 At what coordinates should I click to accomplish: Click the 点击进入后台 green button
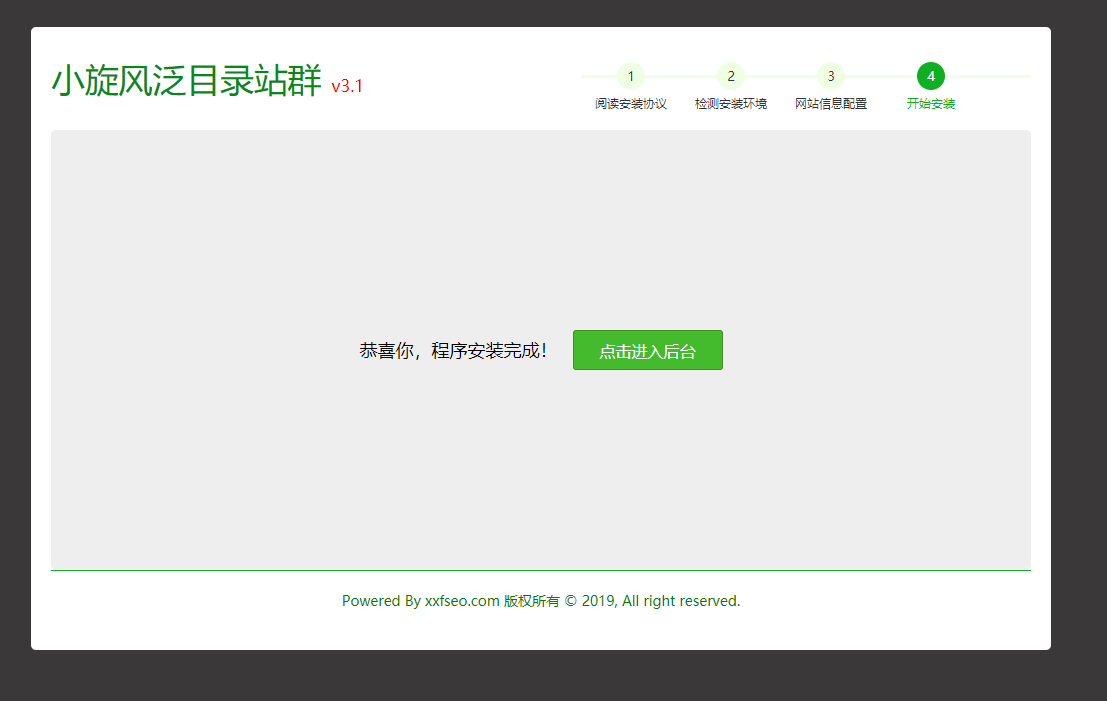pos(647,350)
